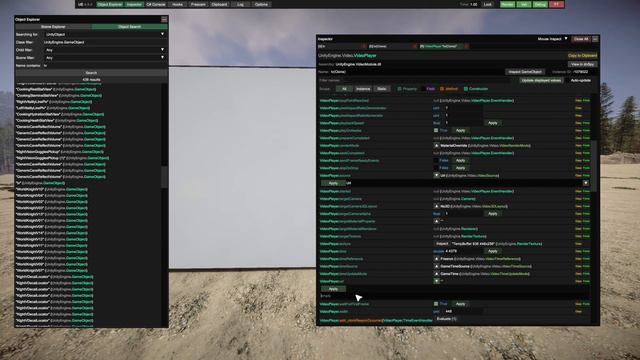Apply the playbackSpeed float value
640x360 pixels.
tap(493, 123)
